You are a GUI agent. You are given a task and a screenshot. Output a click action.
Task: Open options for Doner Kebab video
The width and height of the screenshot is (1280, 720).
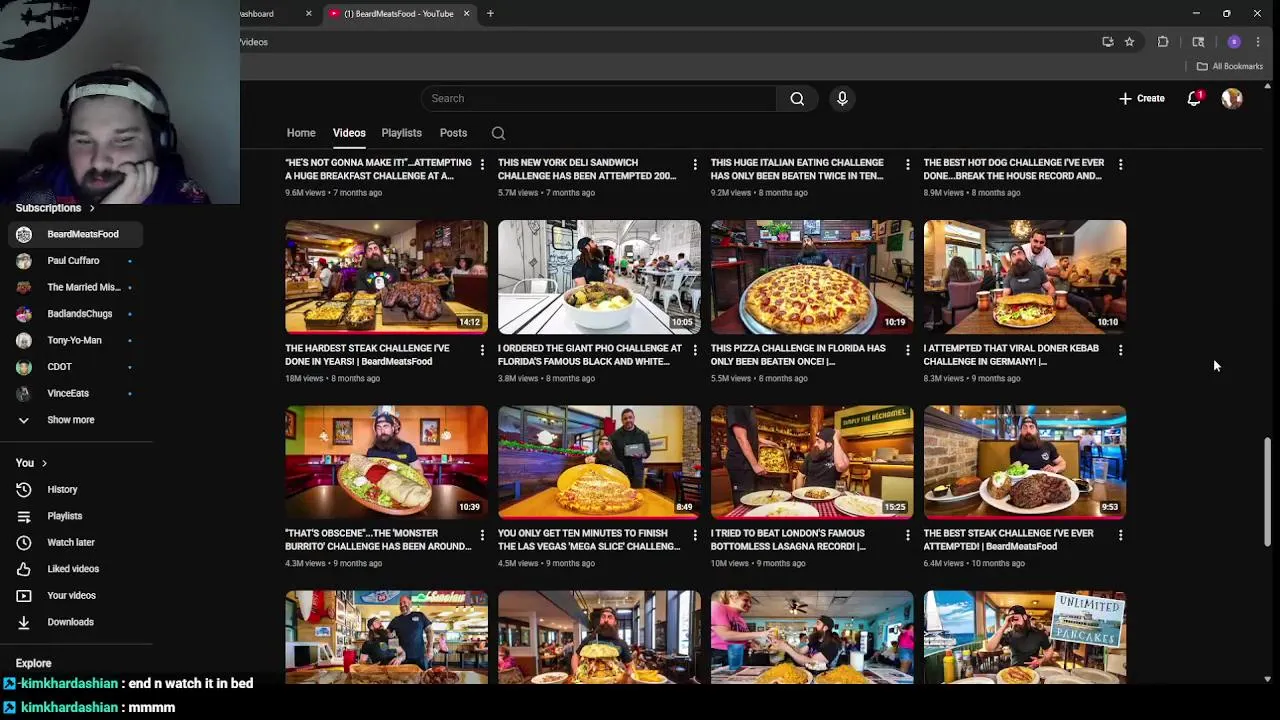[1120, 350]
